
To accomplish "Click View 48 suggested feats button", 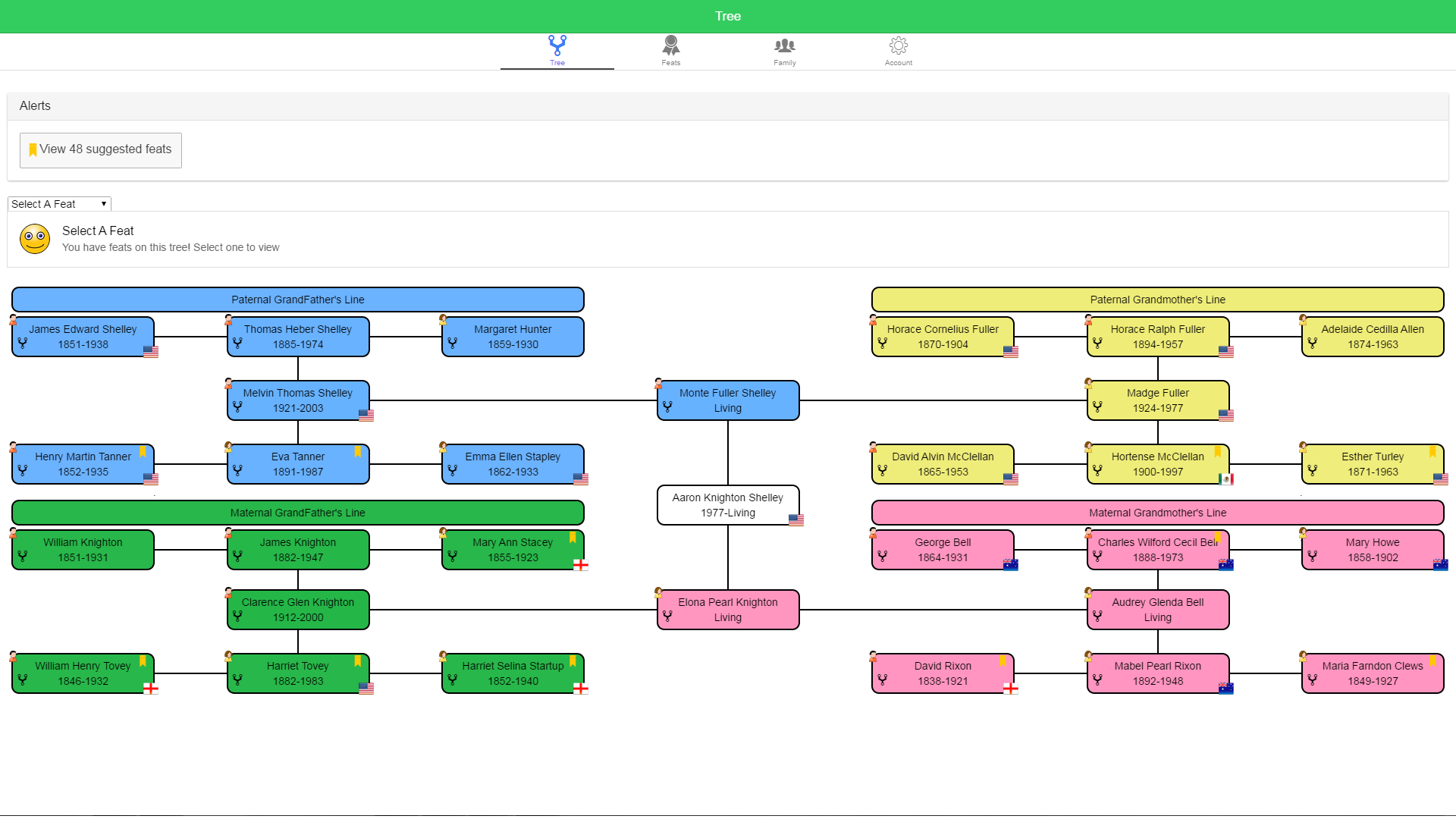I will click(101, 149).
